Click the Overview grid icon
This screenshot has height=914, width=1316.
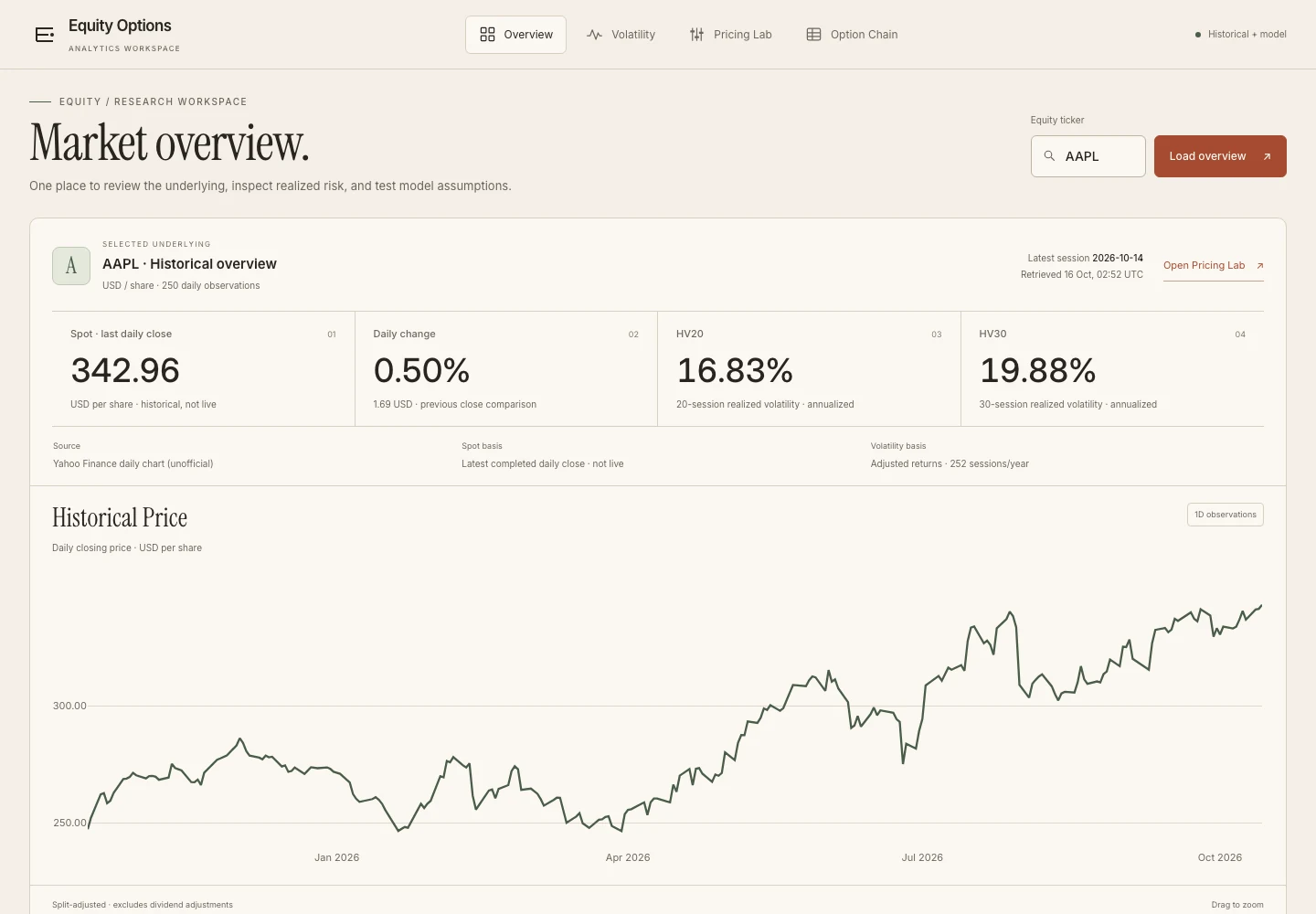point(487,35)
